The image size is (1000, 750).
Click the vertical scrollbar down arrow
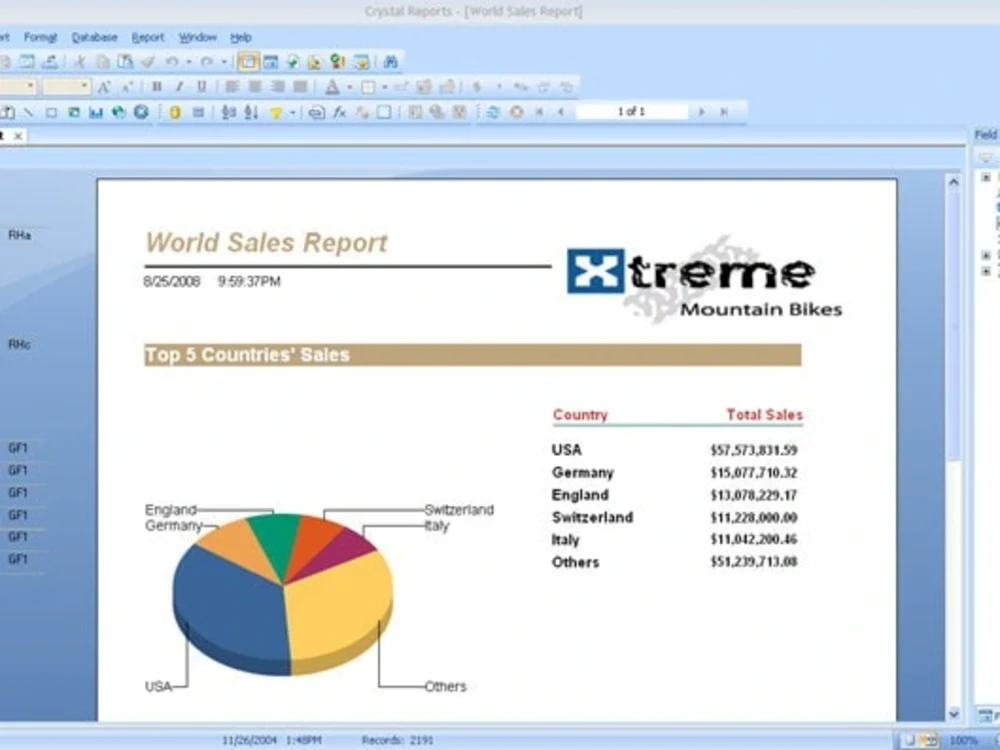pos(953,714)
